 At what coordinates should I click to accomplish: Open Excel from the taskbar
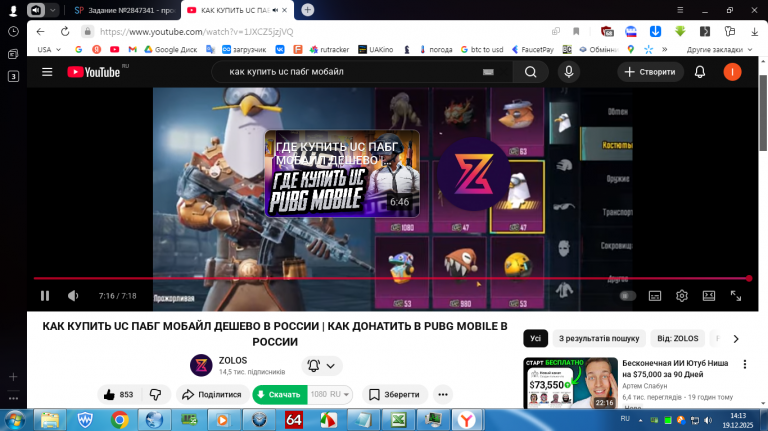click(x=398, y=420)
